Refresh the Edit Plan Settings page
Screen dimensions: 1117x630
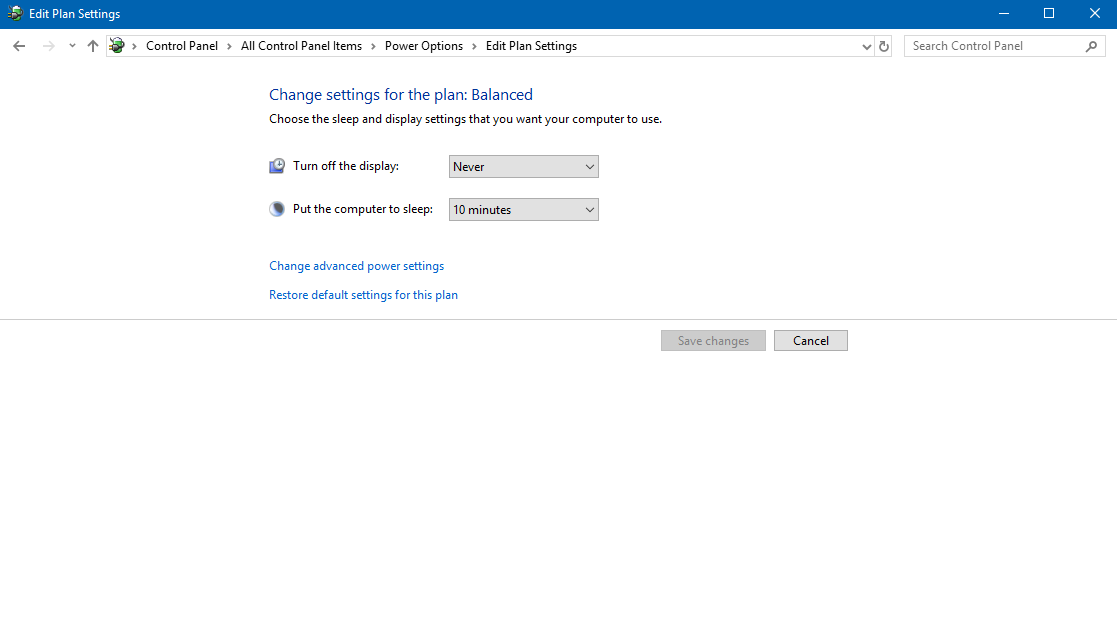(x=883, y=46)
